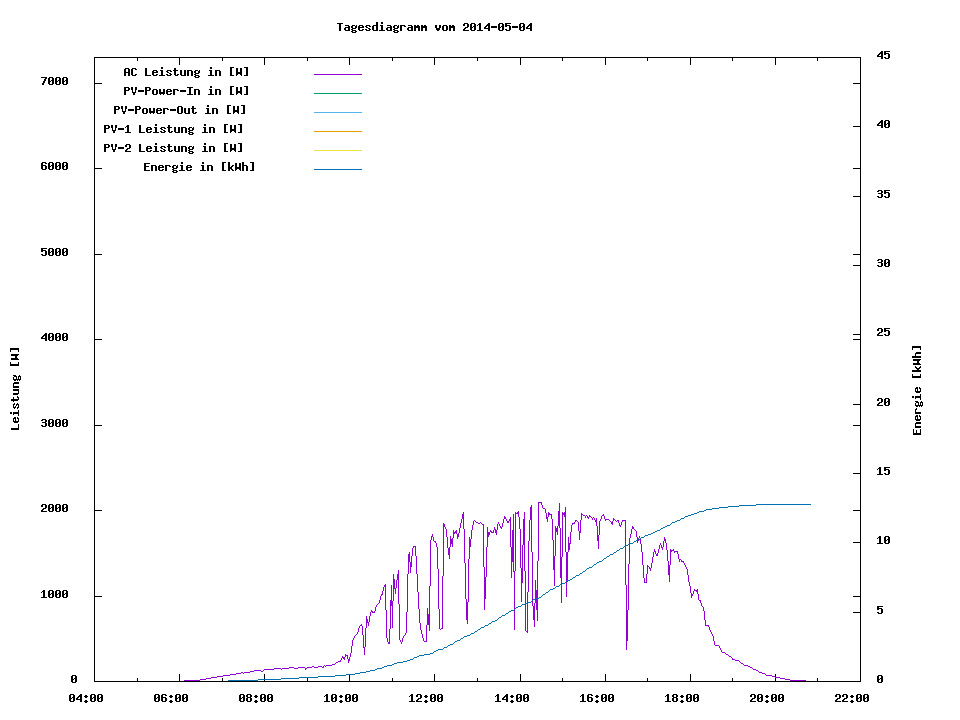Click the 04:00 time axis label

[x=86, y=698]
